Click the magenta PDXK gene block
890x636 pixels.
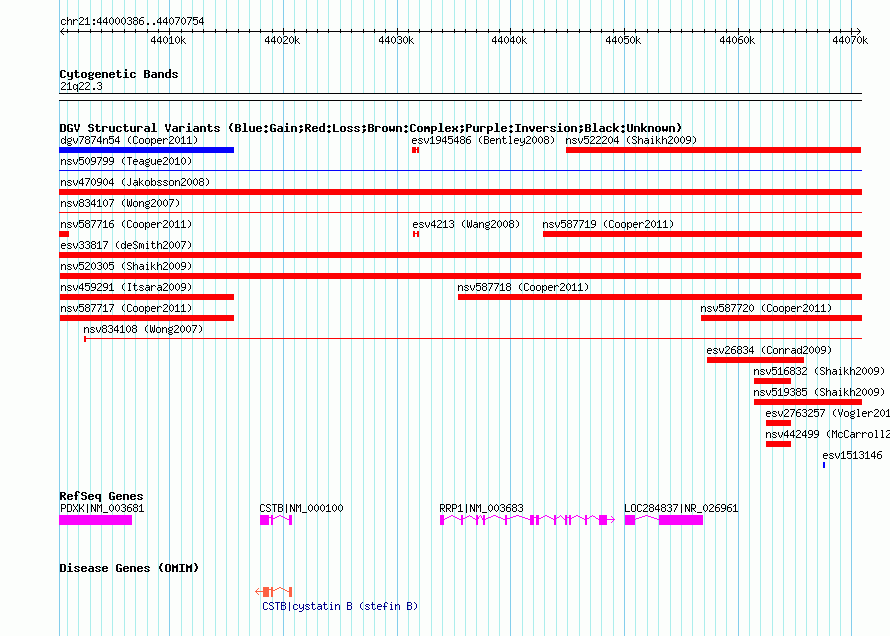click(x=95, y=520)
